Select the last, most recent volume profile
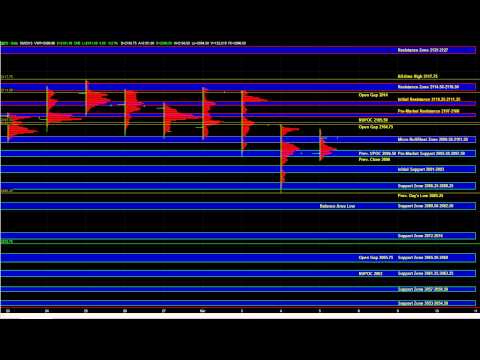Image resolution: width=480 pixels, height=360 pixels. point(327,146)
